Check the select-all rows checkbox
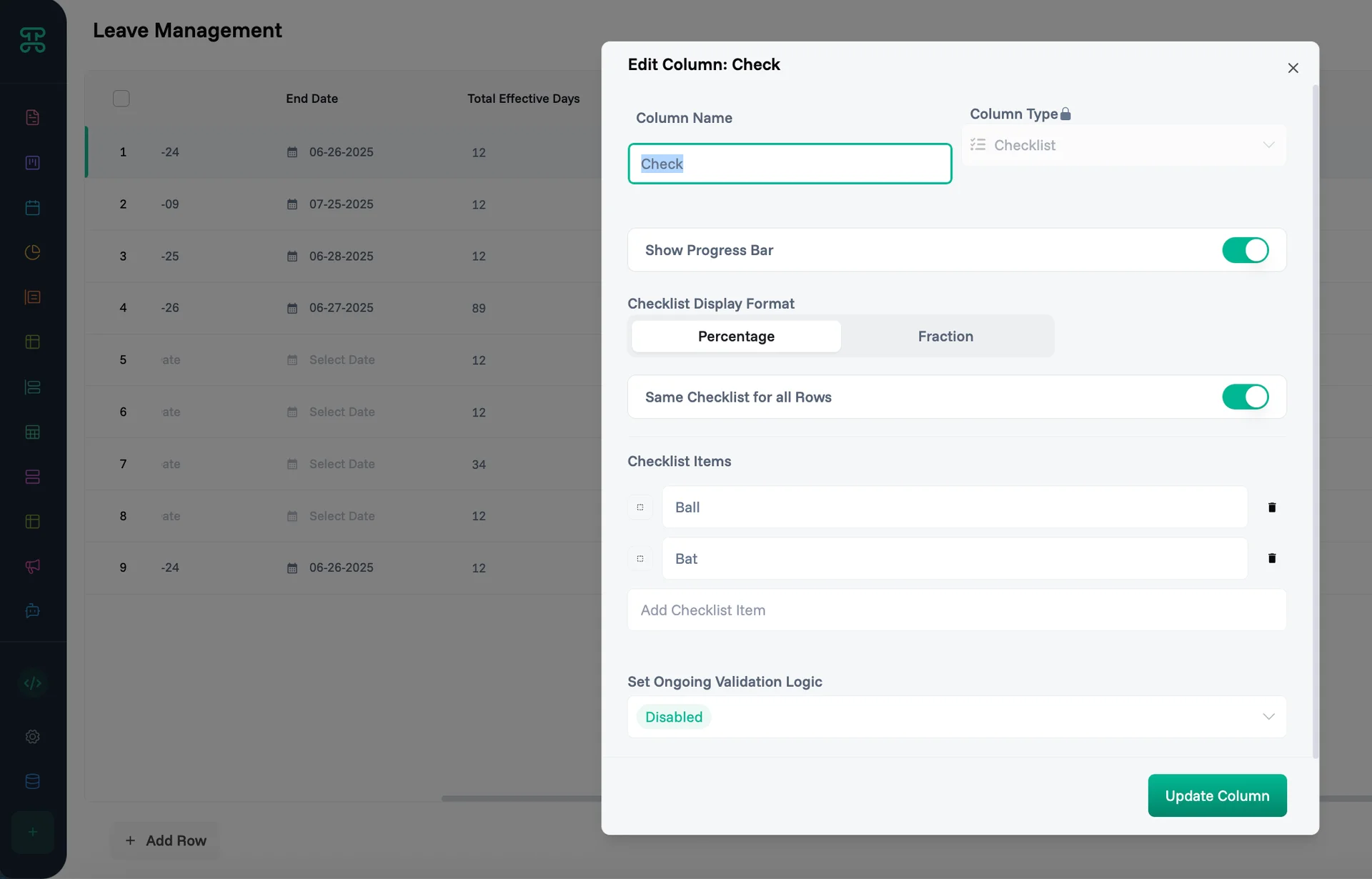Viewport: 1372px width, 879px height. click(121, 99)
